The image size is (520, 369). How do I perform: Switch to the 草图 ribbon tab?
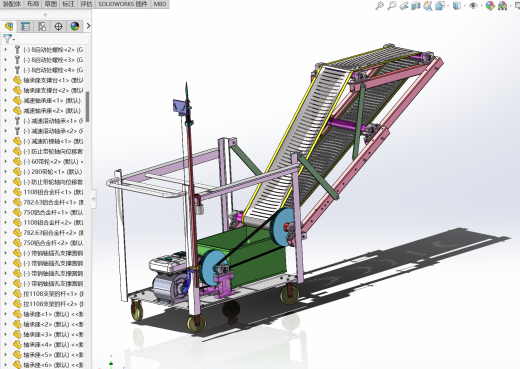51,4
